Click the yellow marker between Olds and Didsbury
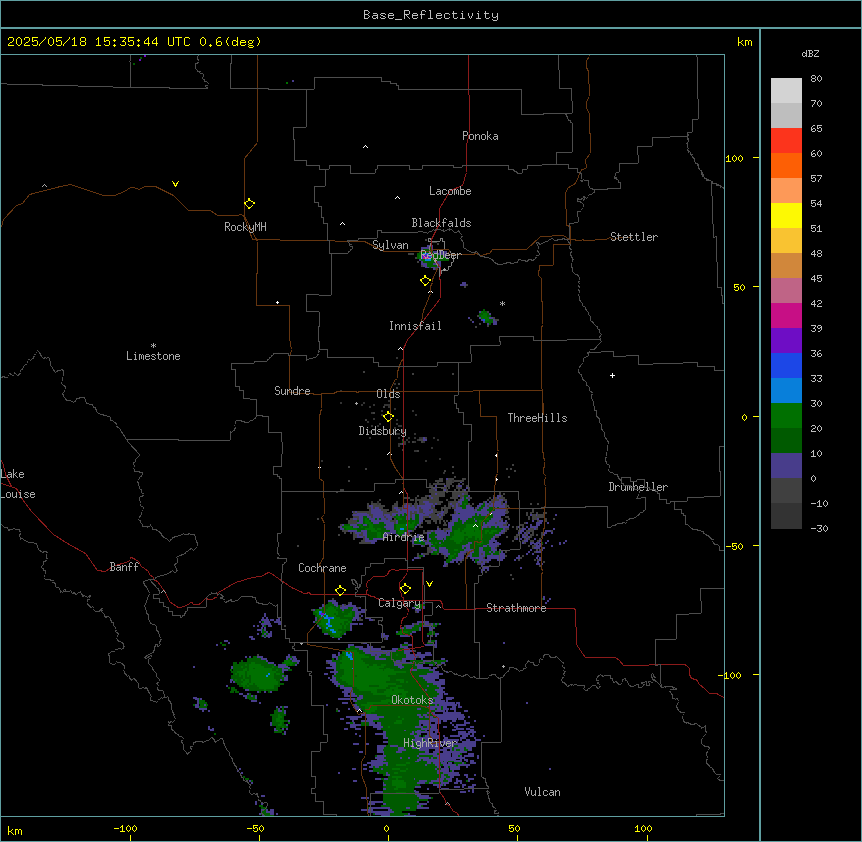 point(388,417)
